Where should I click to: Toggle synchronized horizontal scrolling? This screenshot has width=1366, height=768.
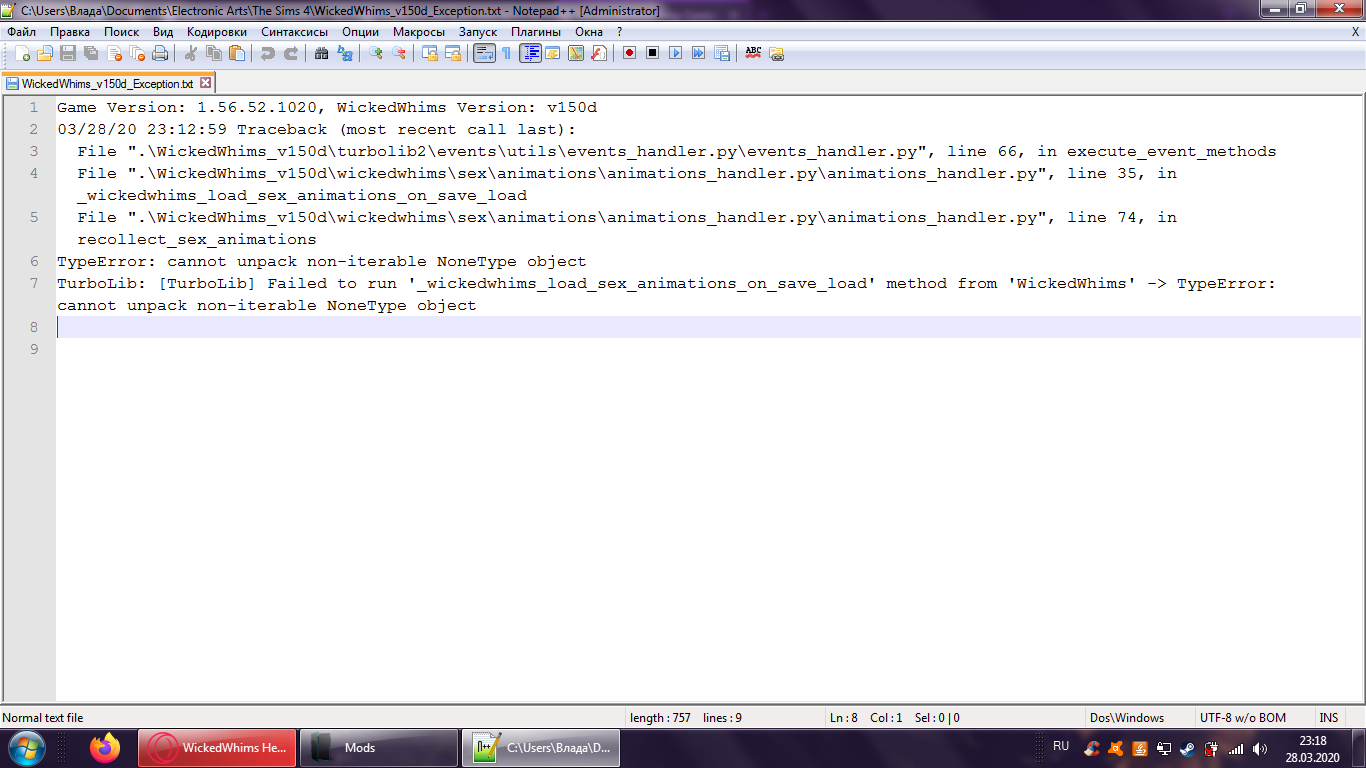(x=452, y=53)
